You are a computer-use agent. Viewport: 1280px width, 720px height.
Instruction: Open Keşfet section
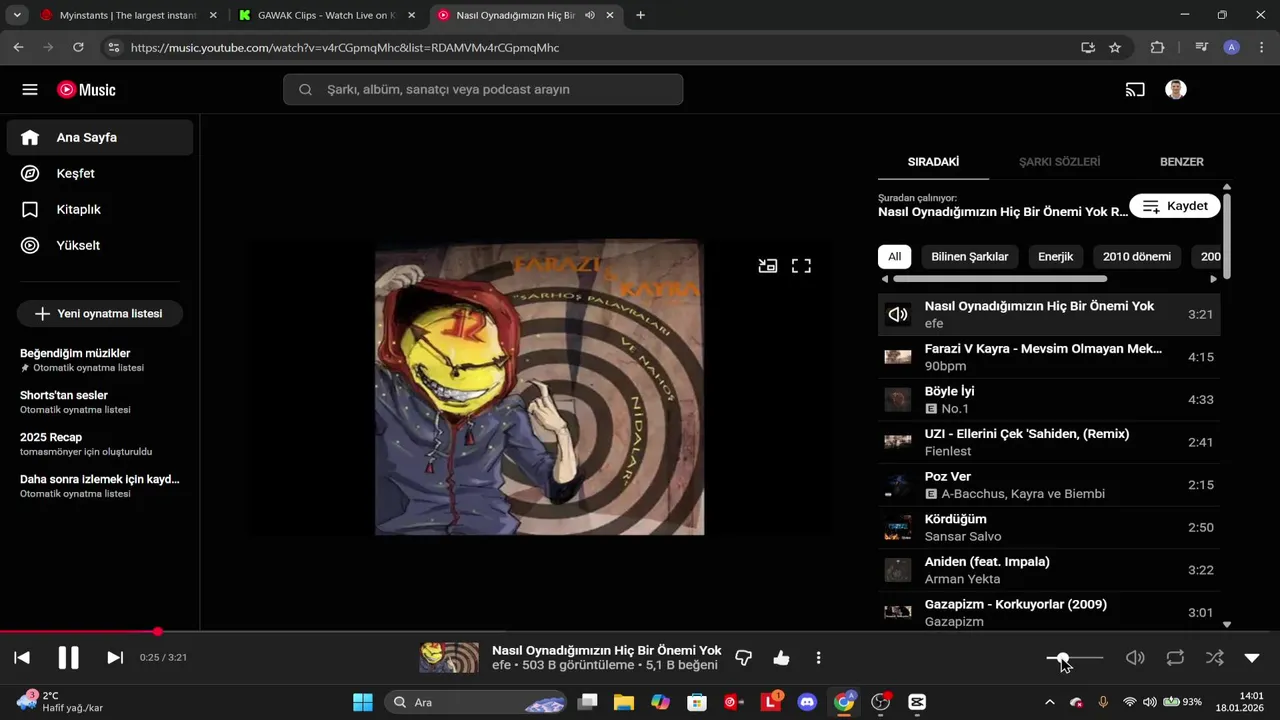pyautogui.click(x=100, y=174)
